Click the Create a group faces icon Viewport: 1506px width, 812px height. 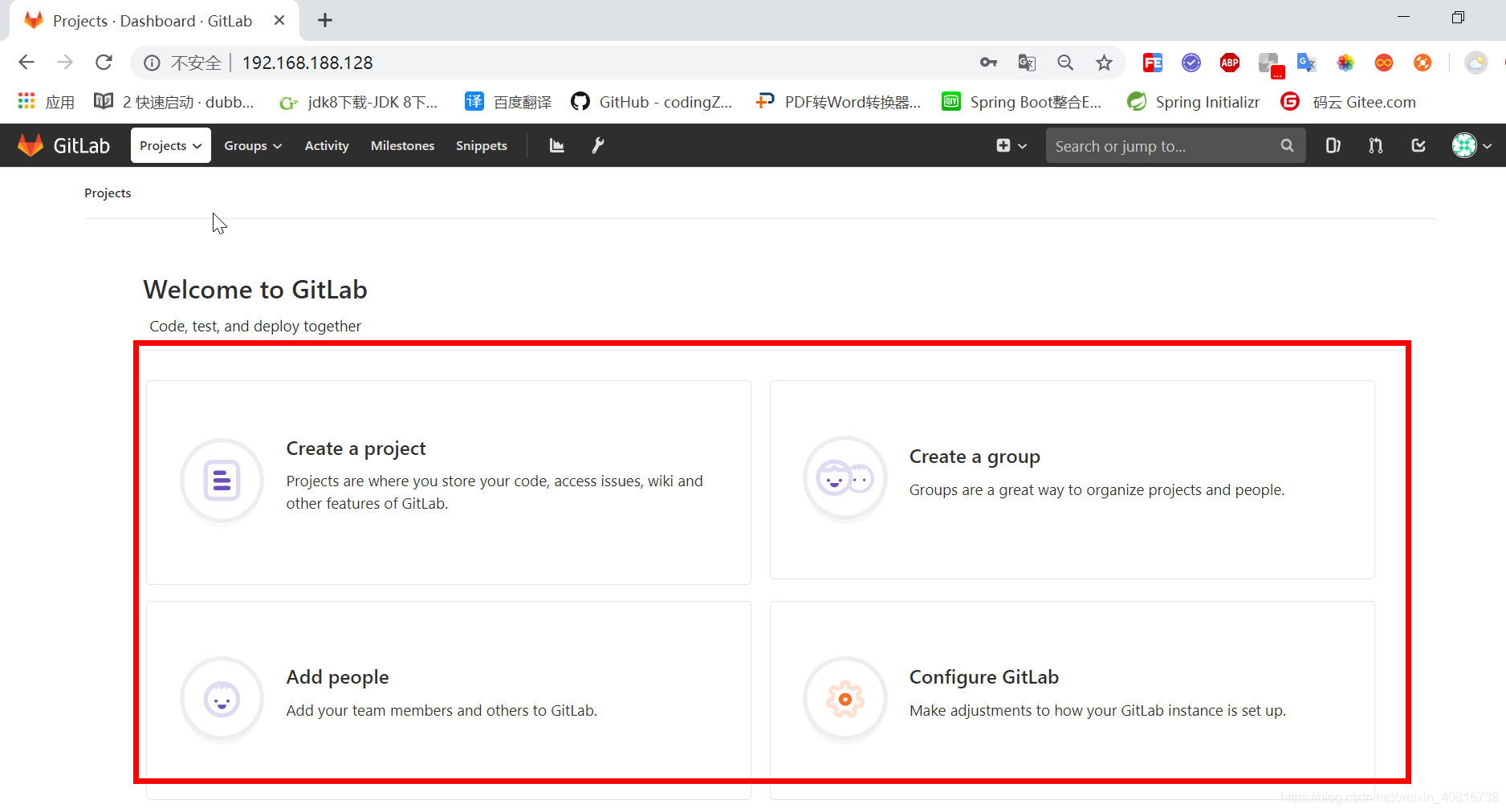(845, 479)
